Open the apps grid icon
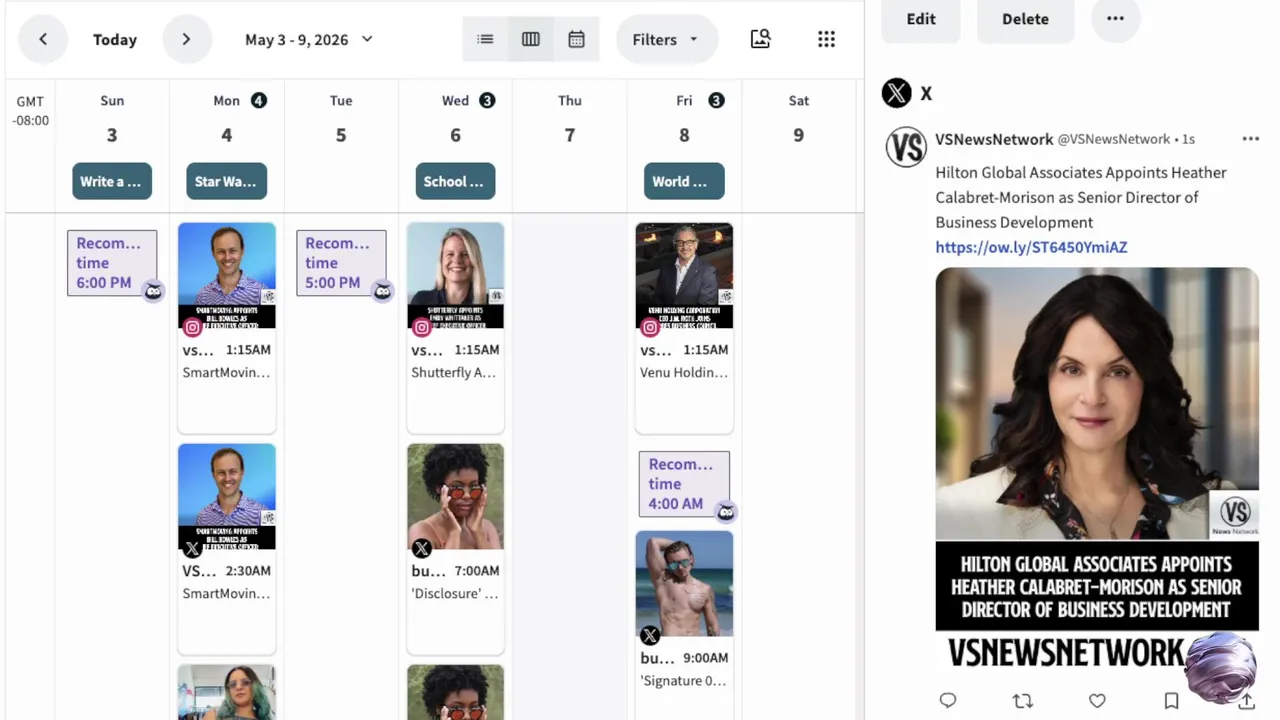Screen dimensions: 1280x720 (826, 39)
